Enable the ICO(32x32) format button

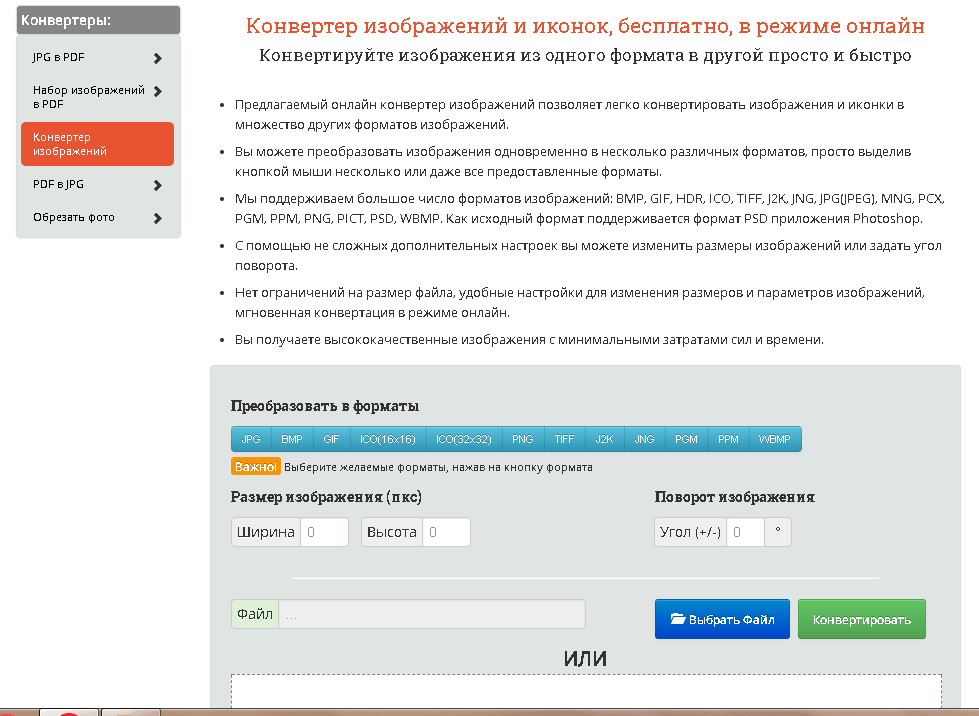pos(464,439)
